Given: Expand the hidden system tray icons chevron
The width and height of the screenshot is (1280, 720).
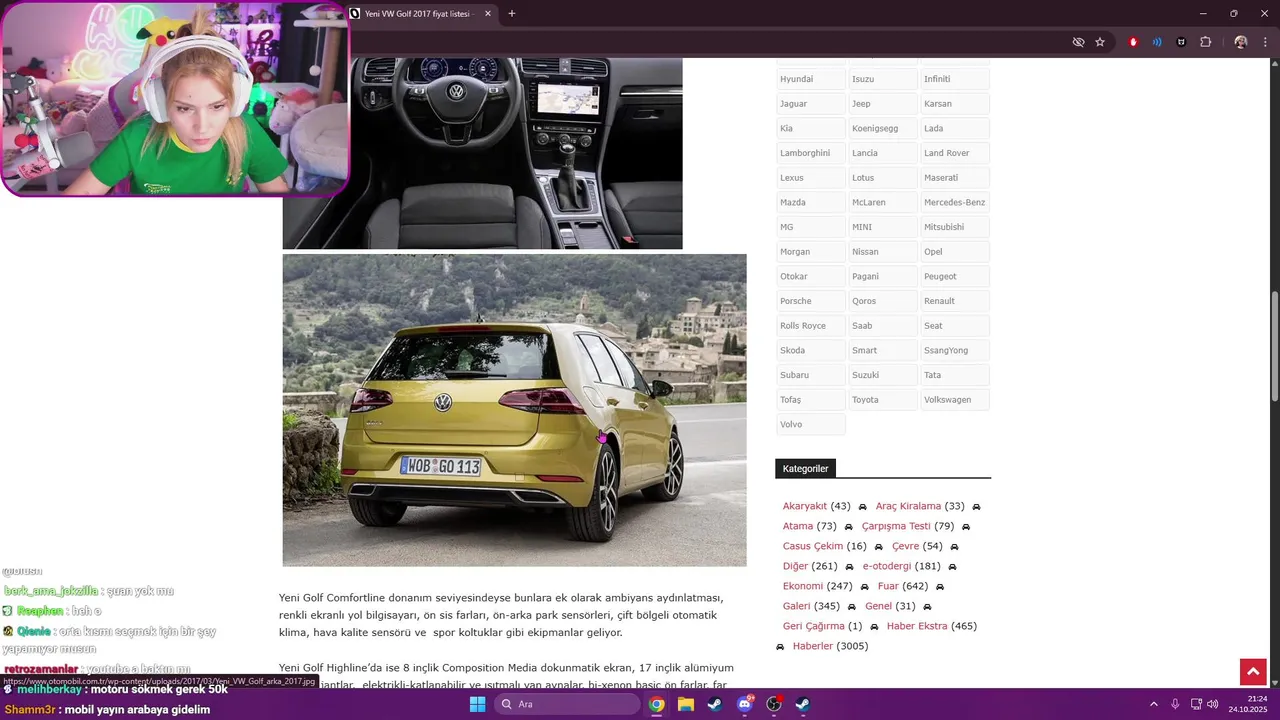Looking at the screenshot, I should 1153,704.
